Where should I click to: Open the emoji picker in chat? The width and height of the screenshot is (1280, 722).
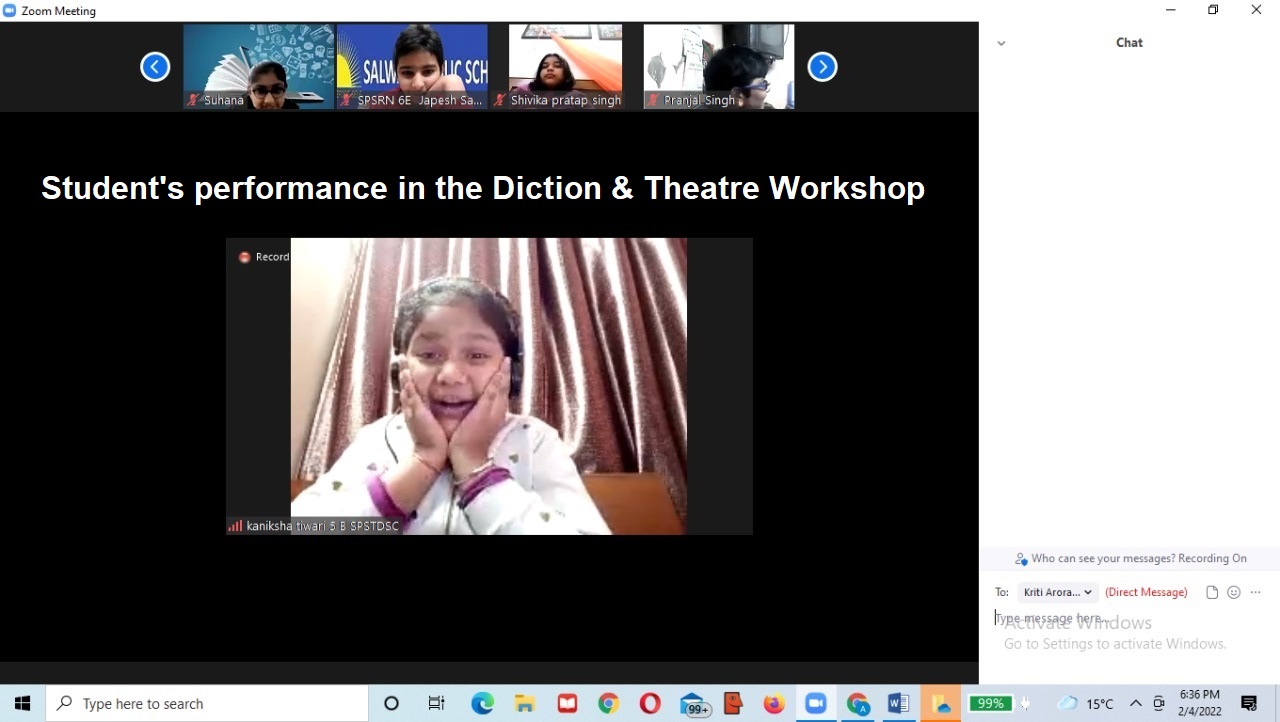pyautogui.click(x=1234, y=592)
